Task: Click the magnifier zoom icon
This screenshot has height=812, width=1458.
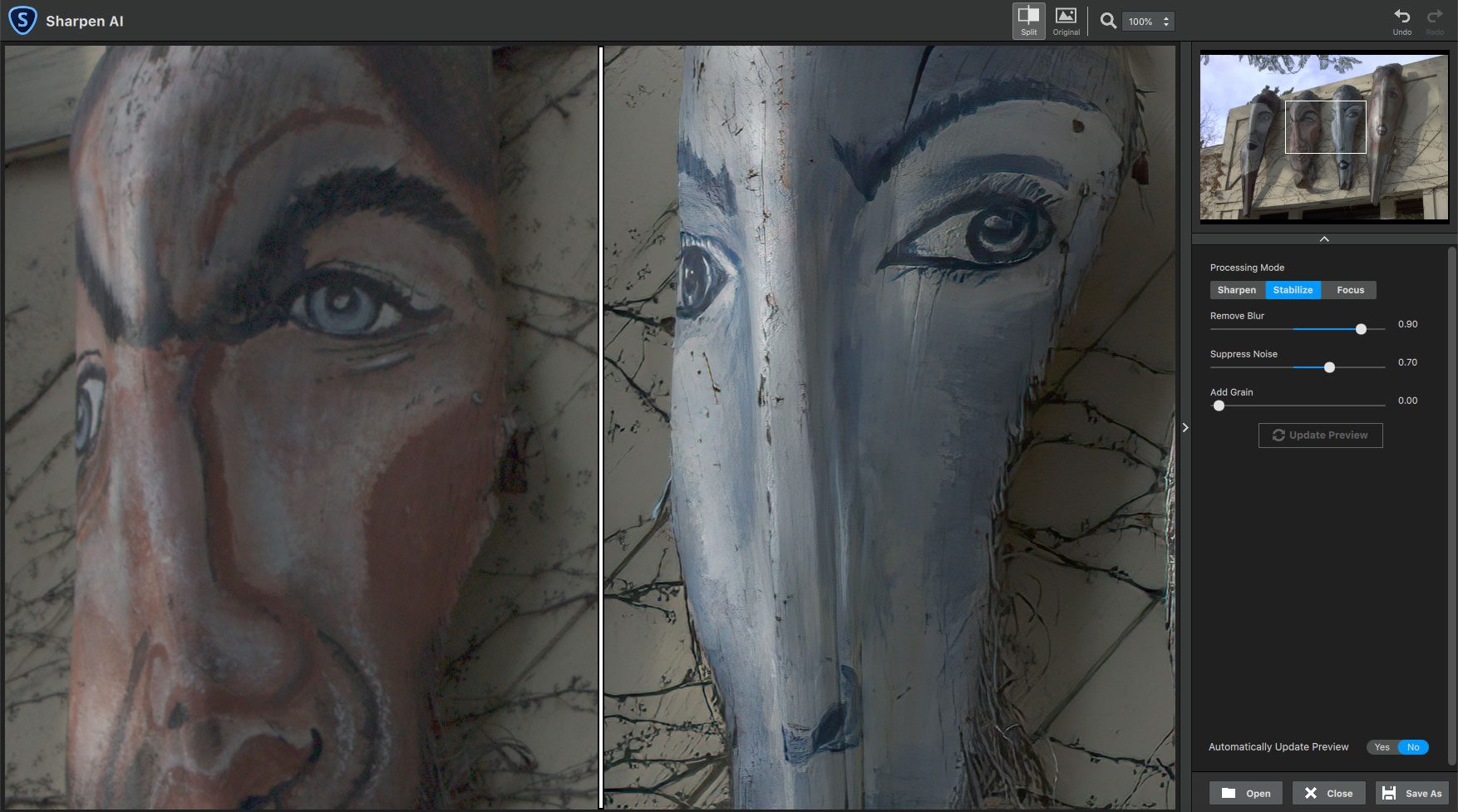Action: 1108,22
